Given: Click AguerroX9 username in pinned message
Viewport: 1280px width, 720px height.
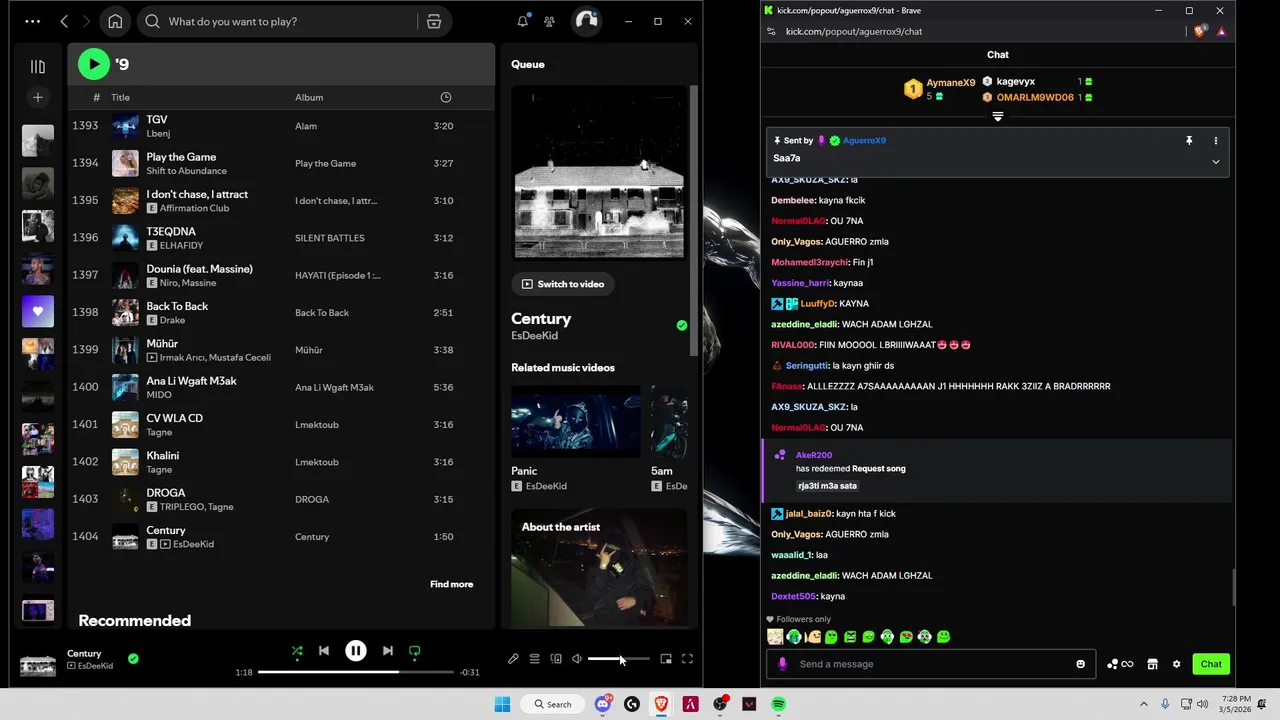Looking at the screenshot, I should tap(864, 141).
